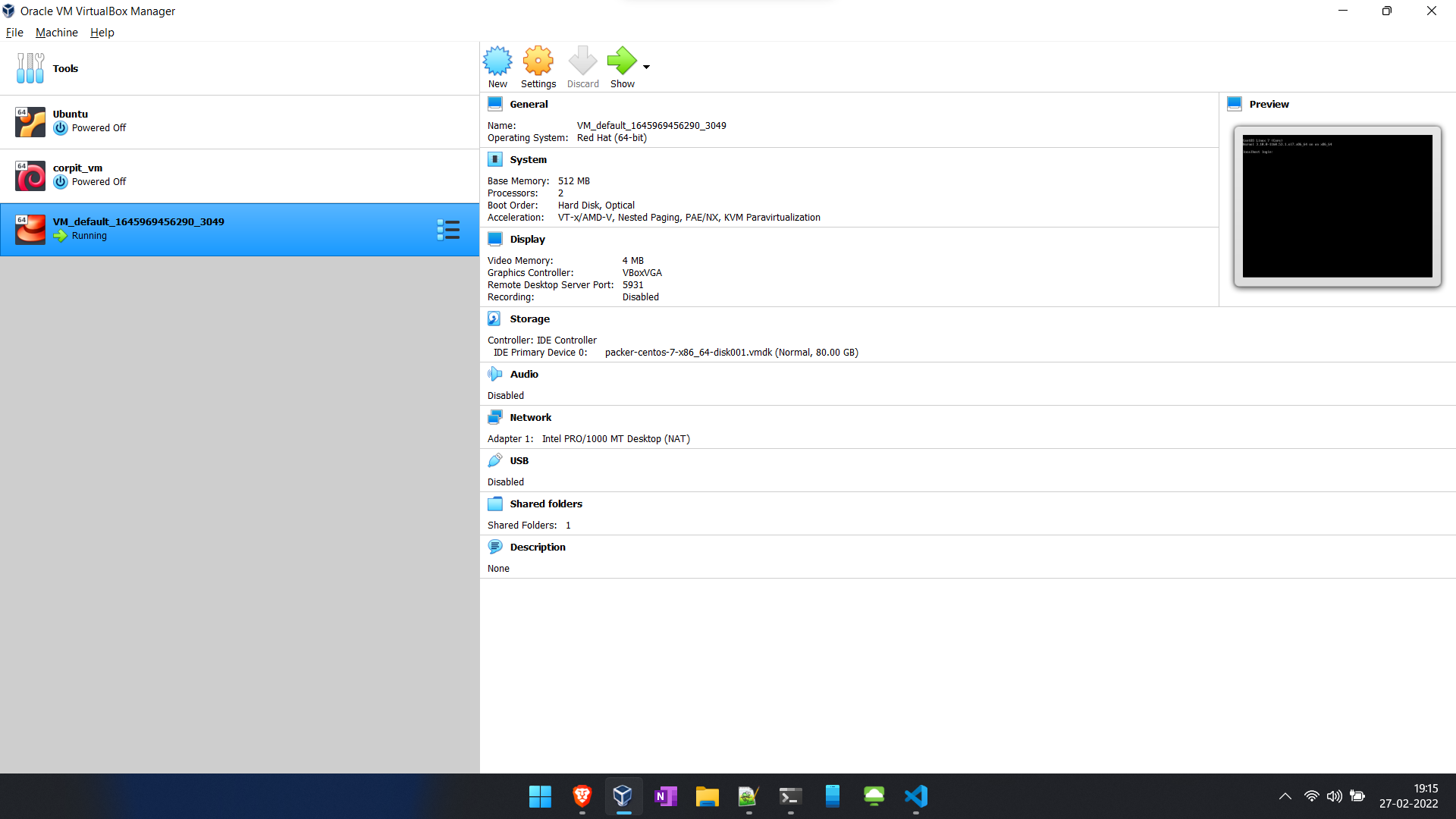Click the Network section icon
The image size is (1456, 819).
pyautogui.click(x=494, y=417)
